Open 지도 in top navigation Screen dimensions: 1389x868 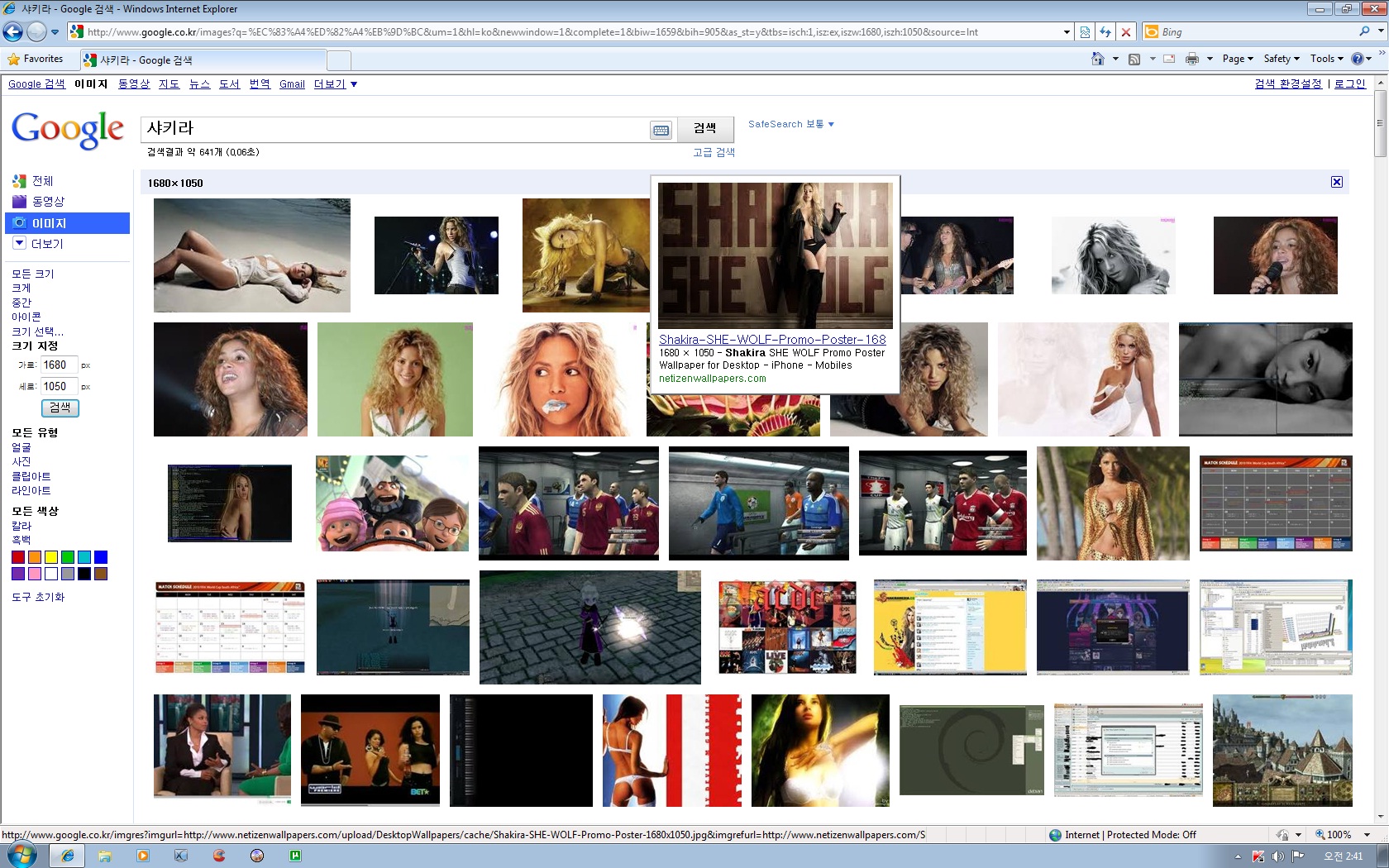point(169,84)
